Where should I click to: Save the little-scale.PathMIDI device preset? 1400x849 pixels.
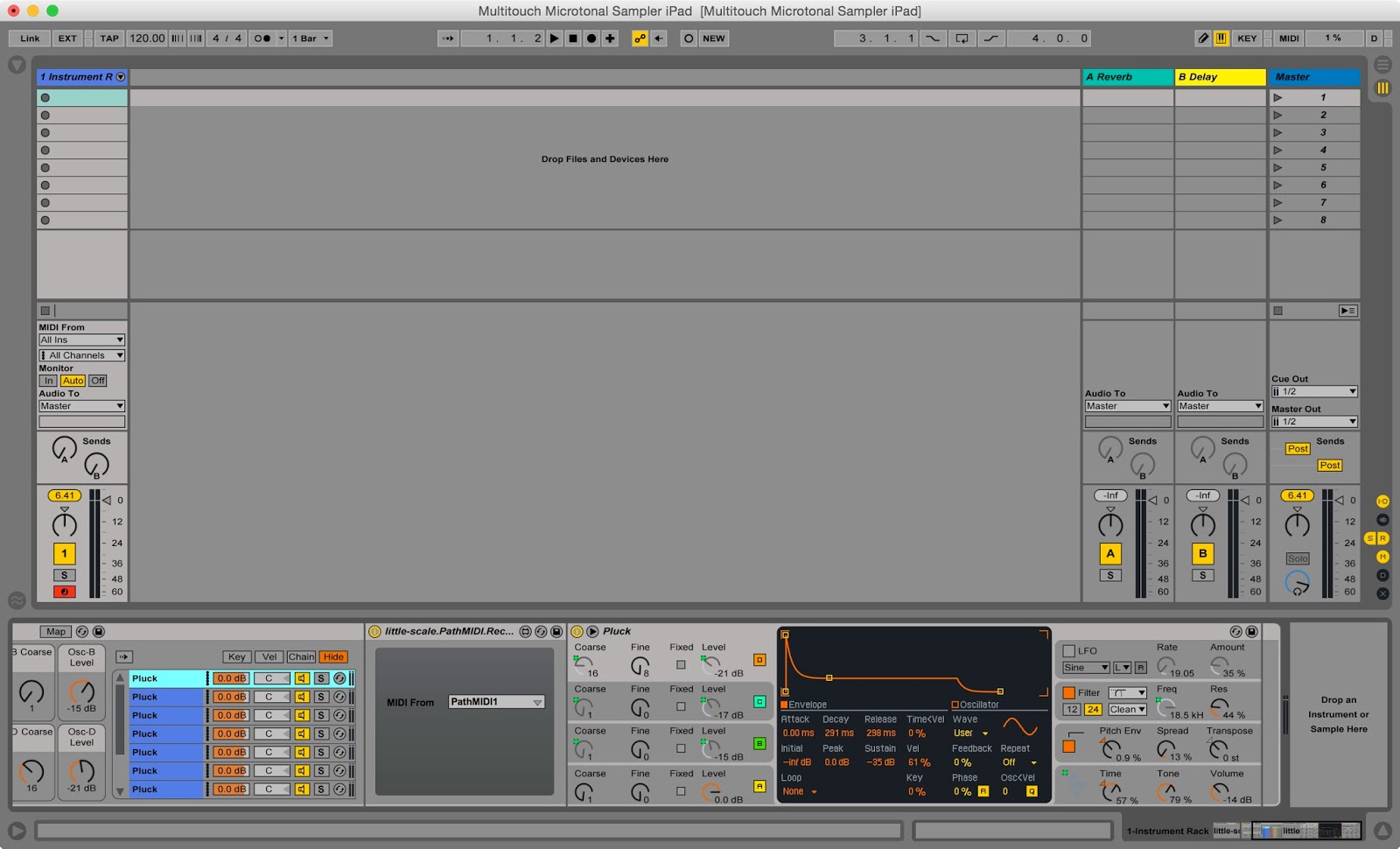556,631
